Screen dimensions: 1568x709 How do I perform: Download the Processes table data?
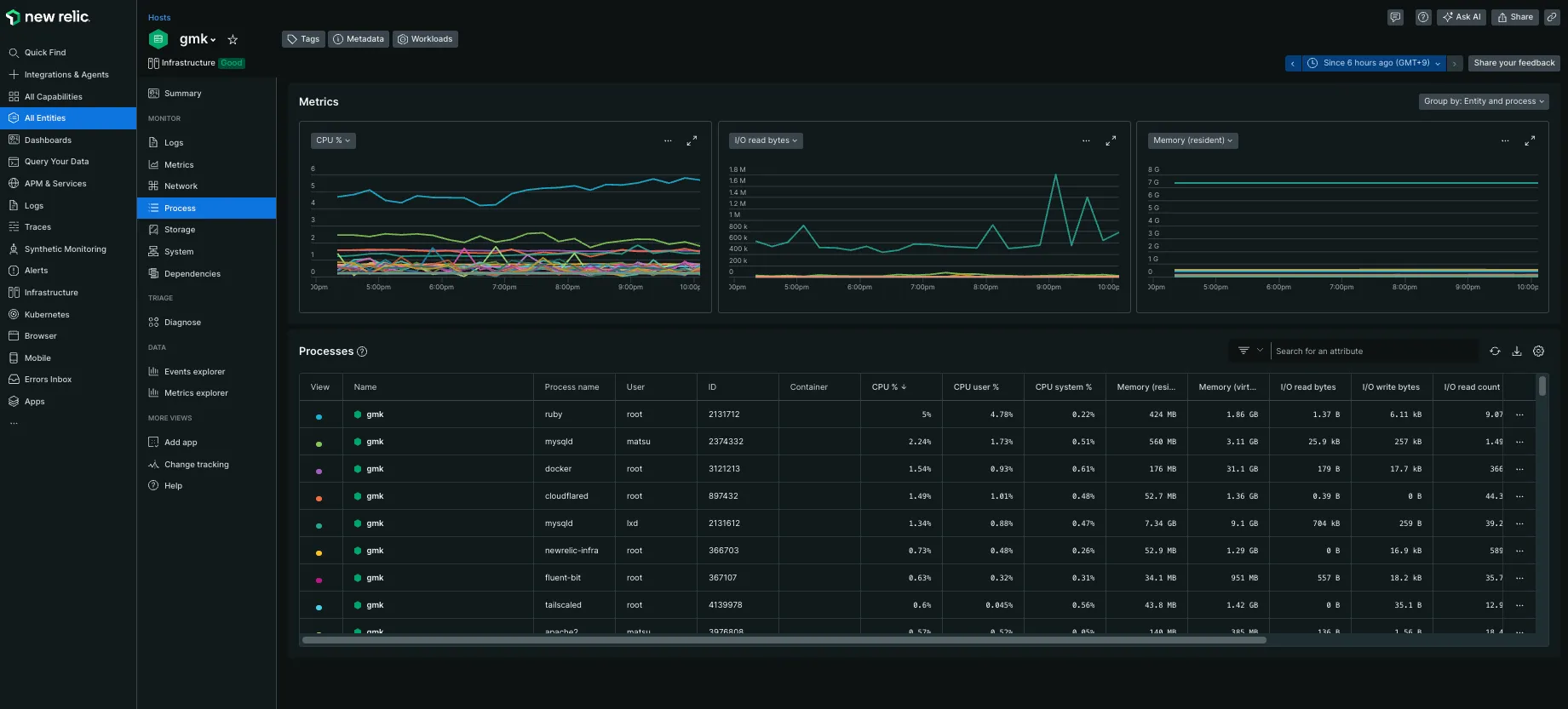(1517, 352)
